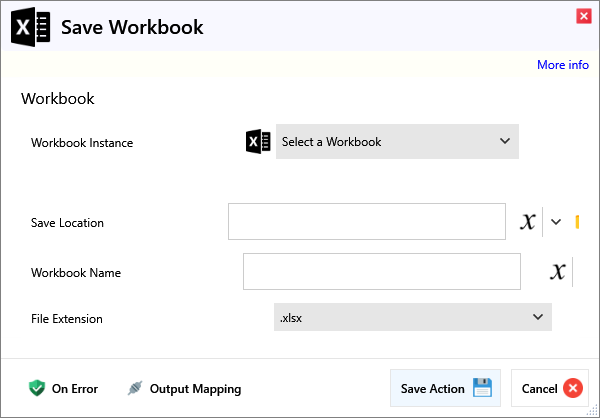Expand the chevron next to Save Location variable
The width and height of the screenshot is (600, 418).
pos(556,222)
